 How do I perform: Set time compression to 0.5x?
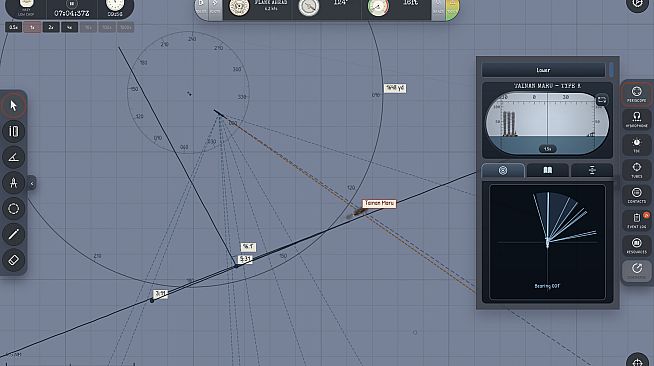click(13, 28)
